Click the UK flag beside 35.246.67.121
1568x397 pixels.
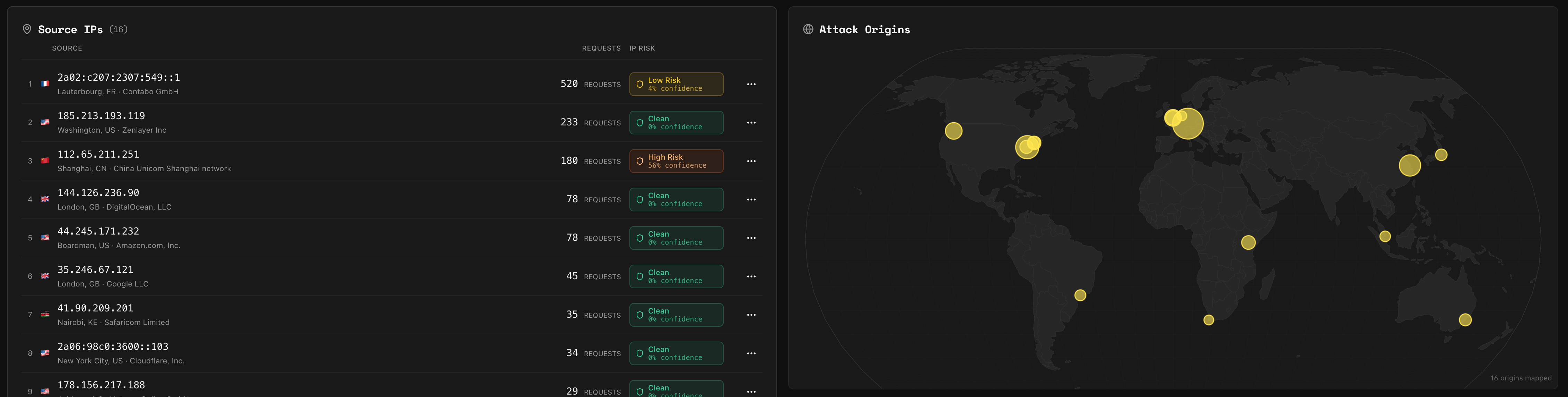[45, 276]
